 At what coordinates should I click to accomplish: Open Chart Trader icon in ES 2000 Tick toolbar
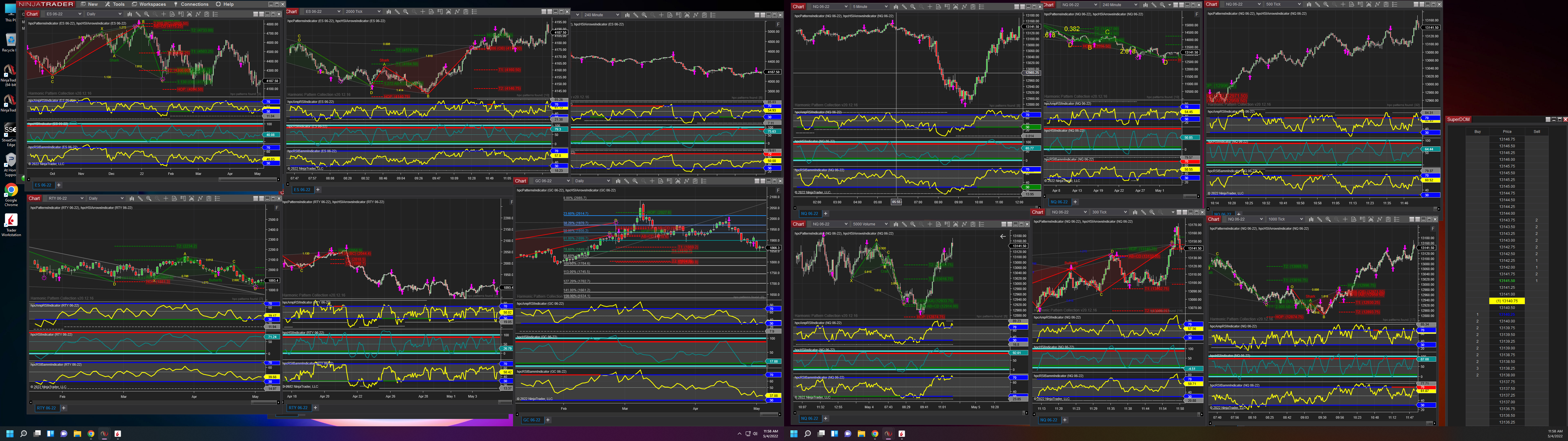click(x=440, y=12)
